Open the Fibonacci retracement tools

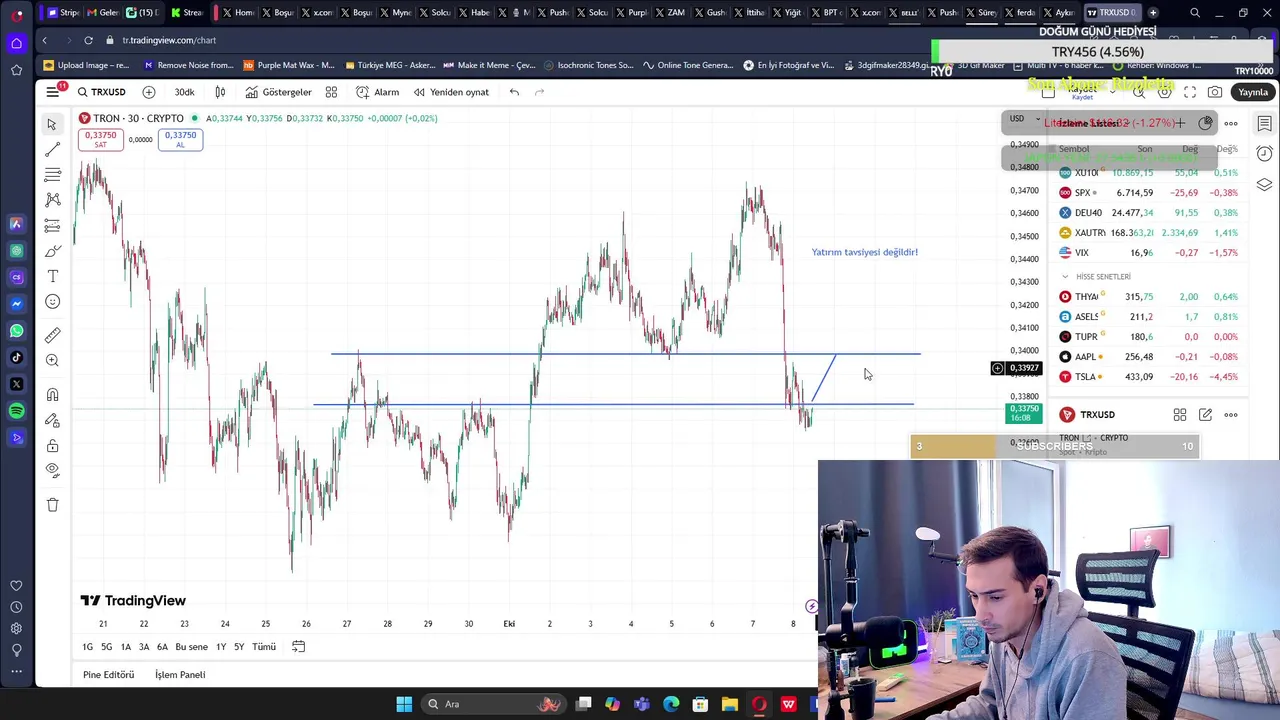52,175
